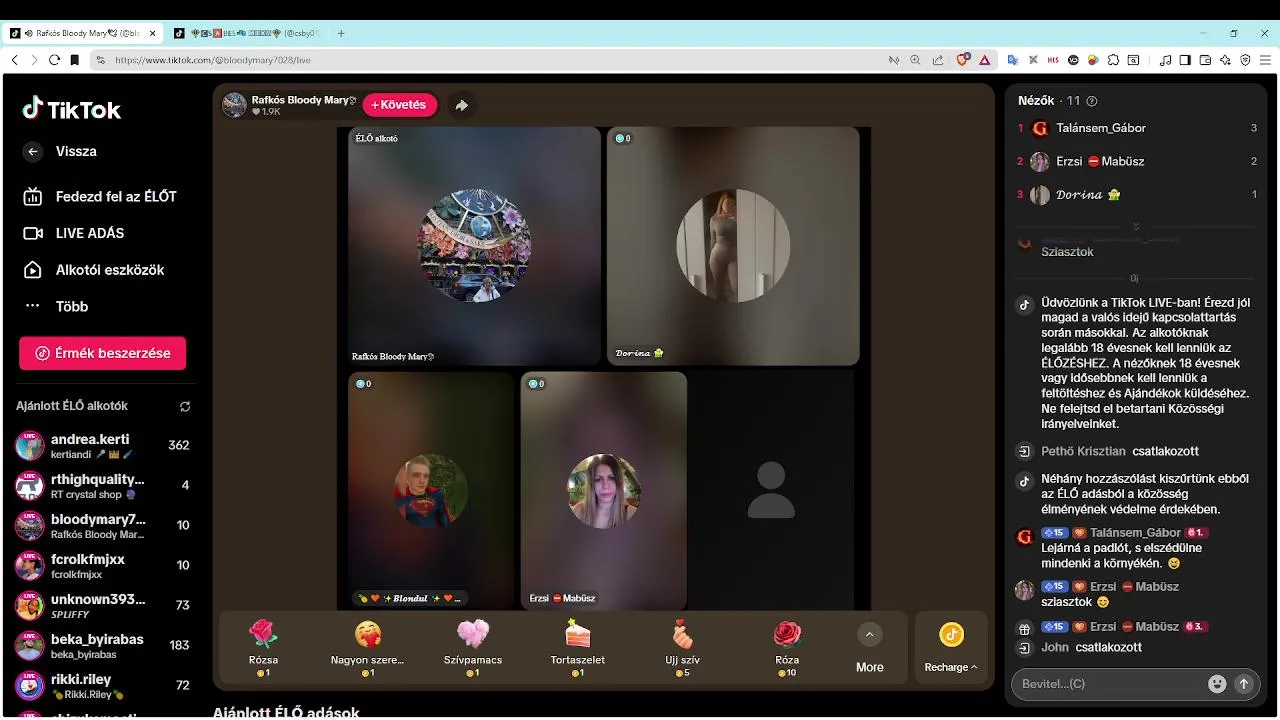The width and height of the screenshot is (1280, 720).
Task: Send a Tortaszelet gift
Action: tap(577, 648)
